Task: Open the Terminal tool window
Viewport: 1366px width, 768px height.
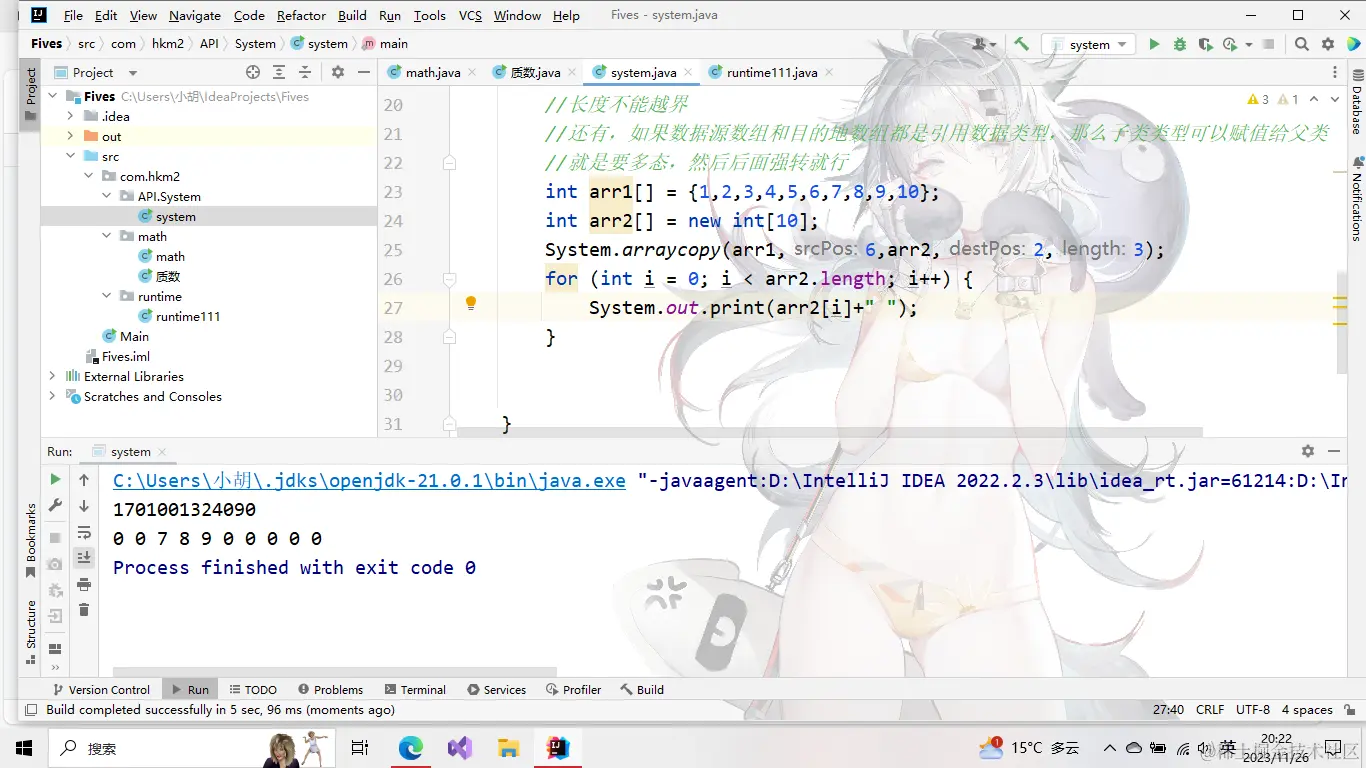Action: (x=415, y=689)
